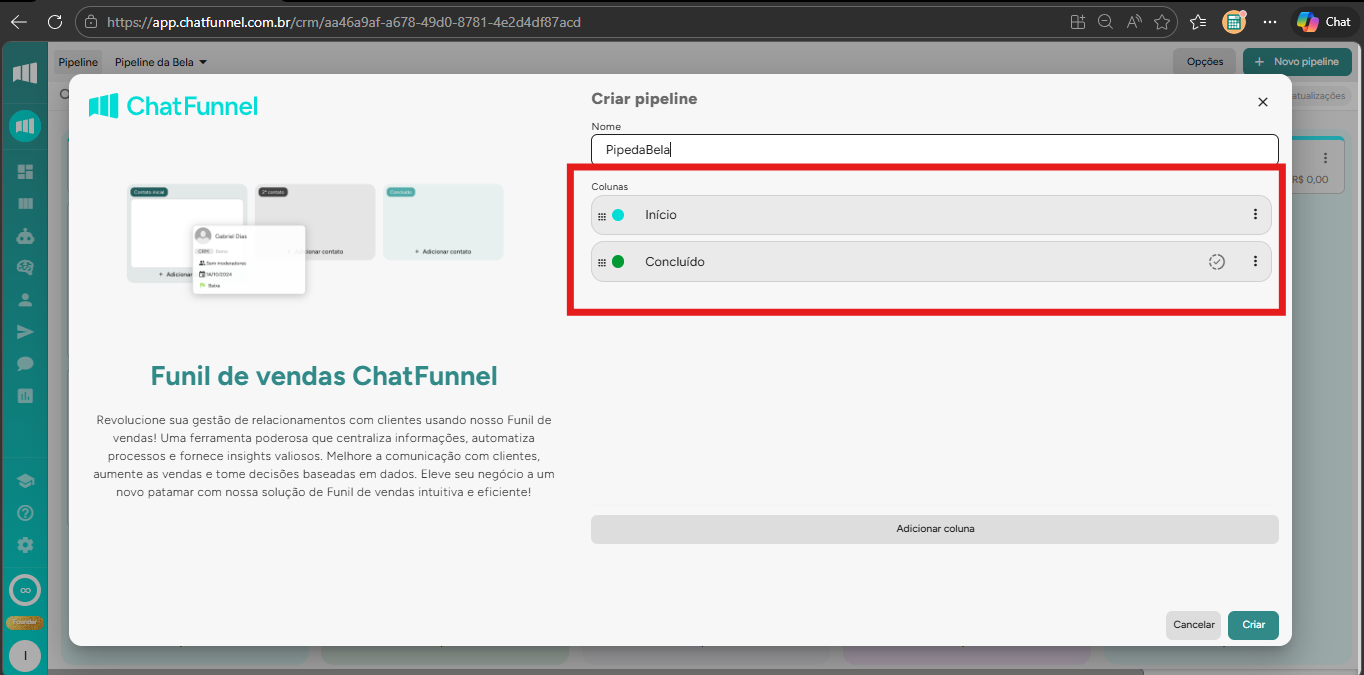Toggle the completion check icon on Concluído
Image resolution: width=1364 pixels, height=675 pixels.
[1217, 262]
